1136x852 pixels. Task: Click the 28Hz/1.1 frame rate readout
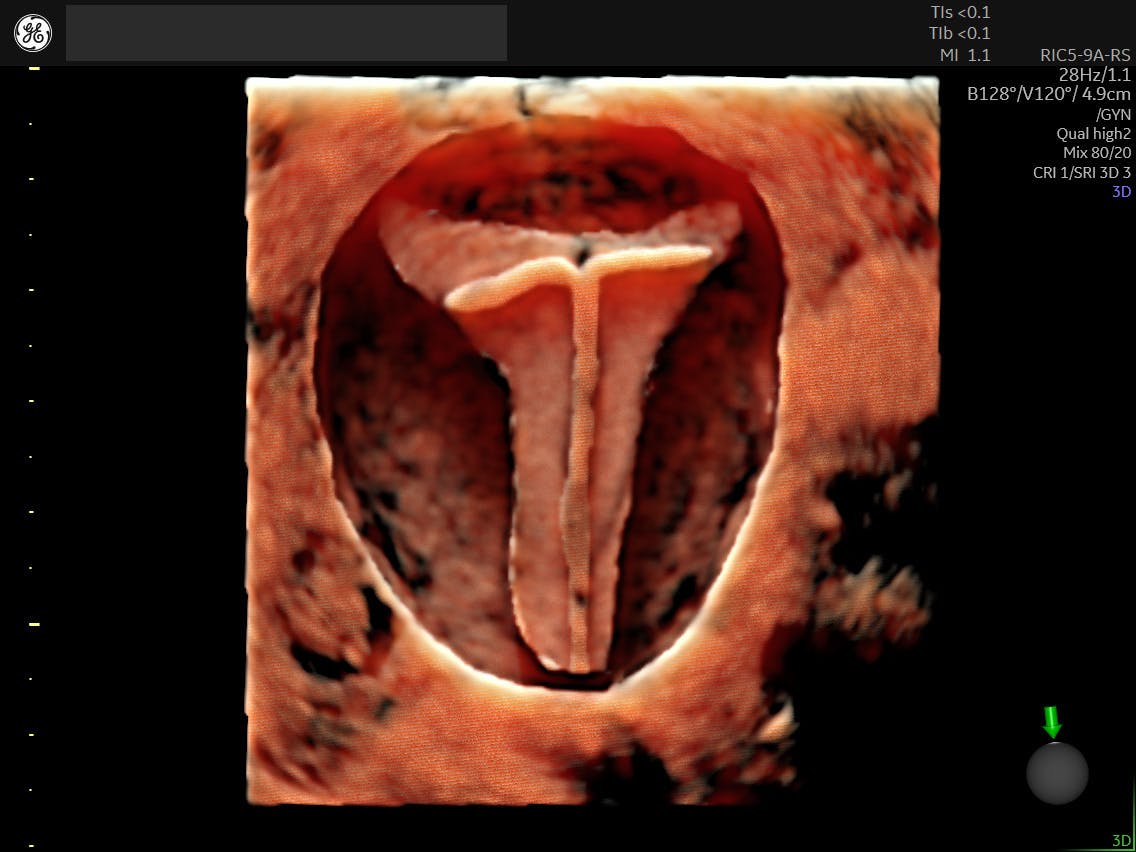pyautogui.click(x=1094, y=75)
